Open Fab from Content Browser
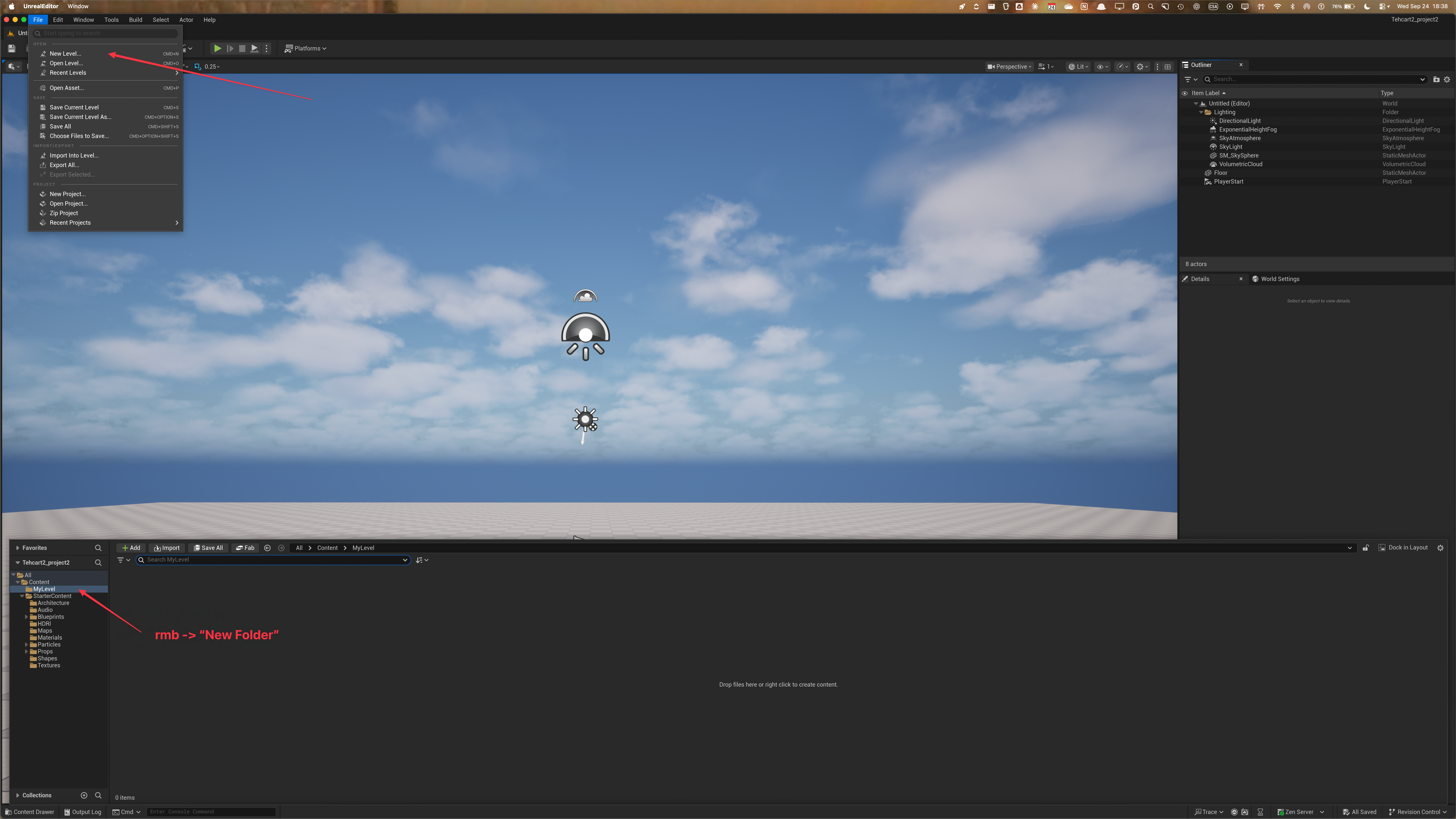This screenshot has width=1456, height=819. pos(245,548)
